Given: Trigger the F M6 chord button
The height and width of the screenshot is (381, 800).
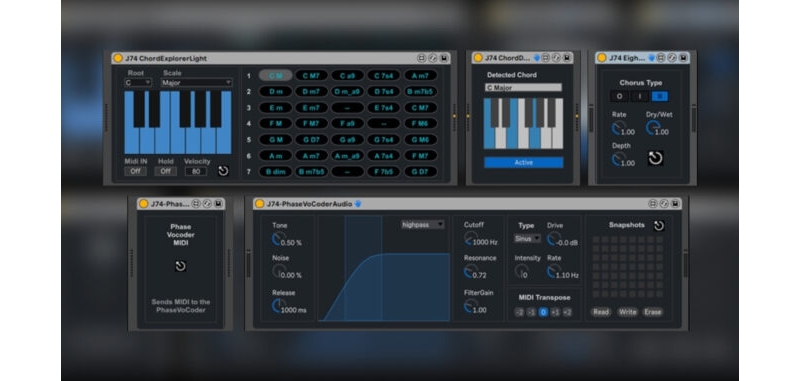Looking at the screenshot, I should (420, 124).
